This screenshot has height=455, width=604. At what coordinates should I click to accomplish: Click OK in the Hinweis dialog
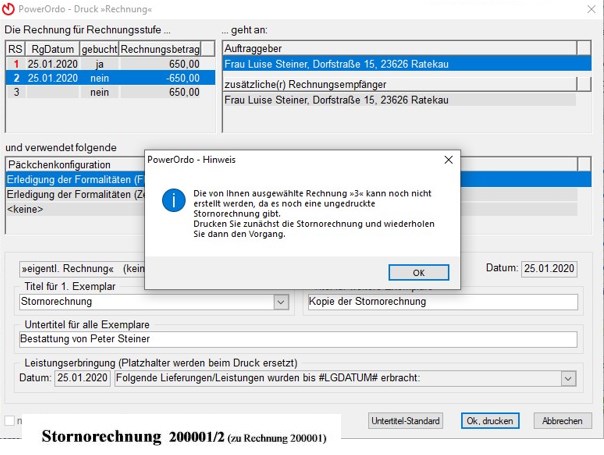pyautogui.click(x=418, y=273)
